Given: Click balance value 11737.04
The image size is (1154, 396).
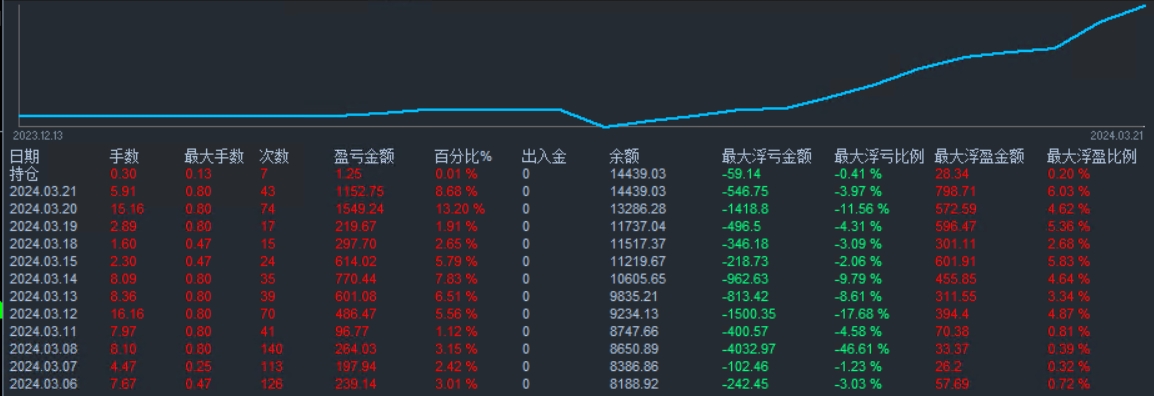Looking at the screenshot, I should [x=637, y=226].
